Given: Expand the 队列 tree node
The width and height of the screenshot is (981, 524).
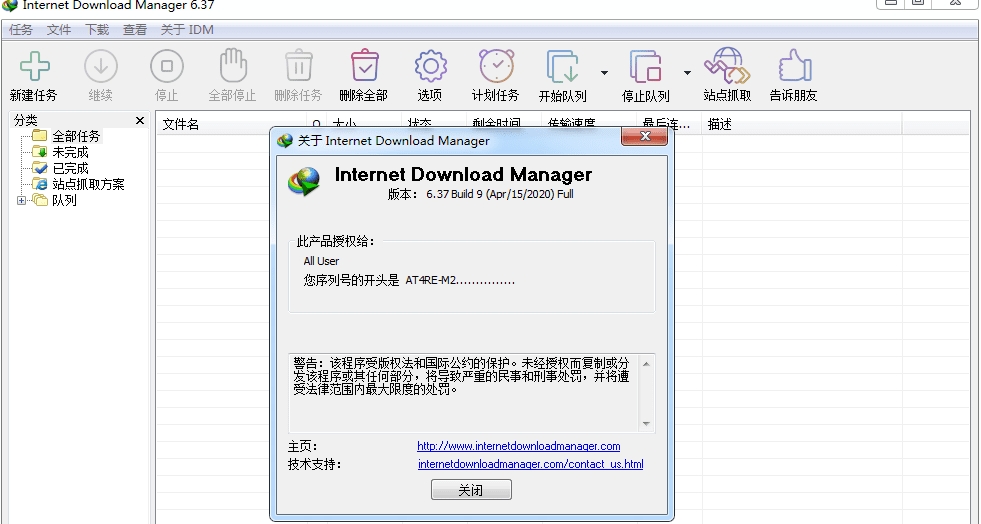Looking at the screenshot, I should click(21, 201).
